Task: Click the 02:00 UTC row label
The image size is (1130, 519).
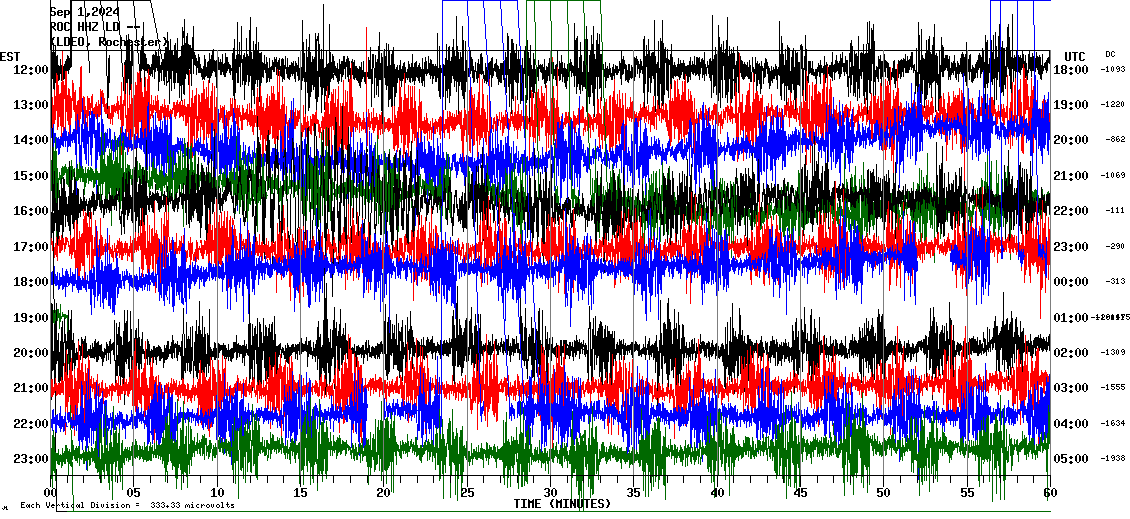Action: pos(1071,353)
